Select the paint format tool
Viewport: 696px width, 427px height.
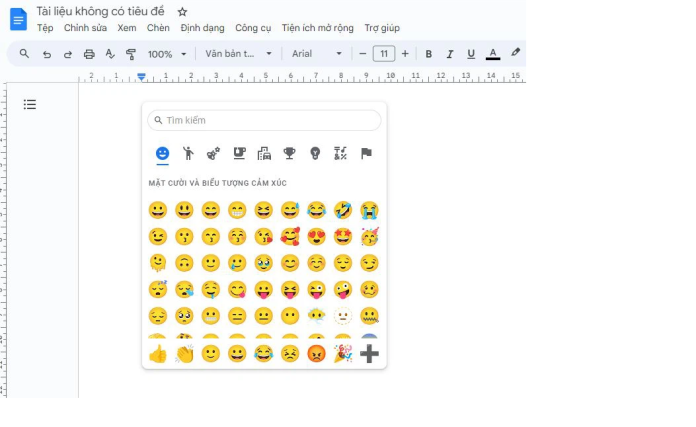click(x=130, y=54)
